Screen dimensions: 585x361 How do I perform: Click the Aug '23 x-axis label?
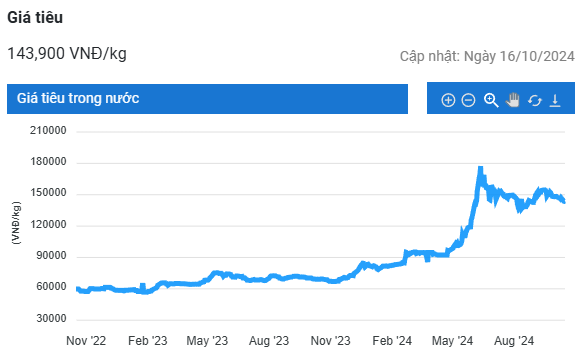pyautogui.click(x=269, y=341)
